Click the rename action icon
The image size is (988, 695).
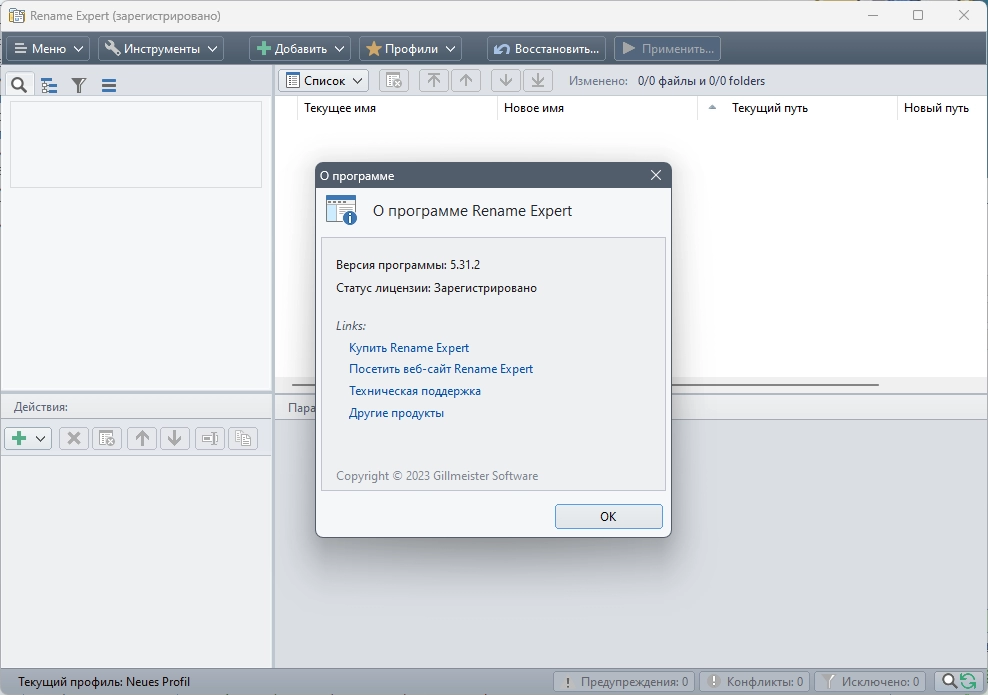pos(210,439)
